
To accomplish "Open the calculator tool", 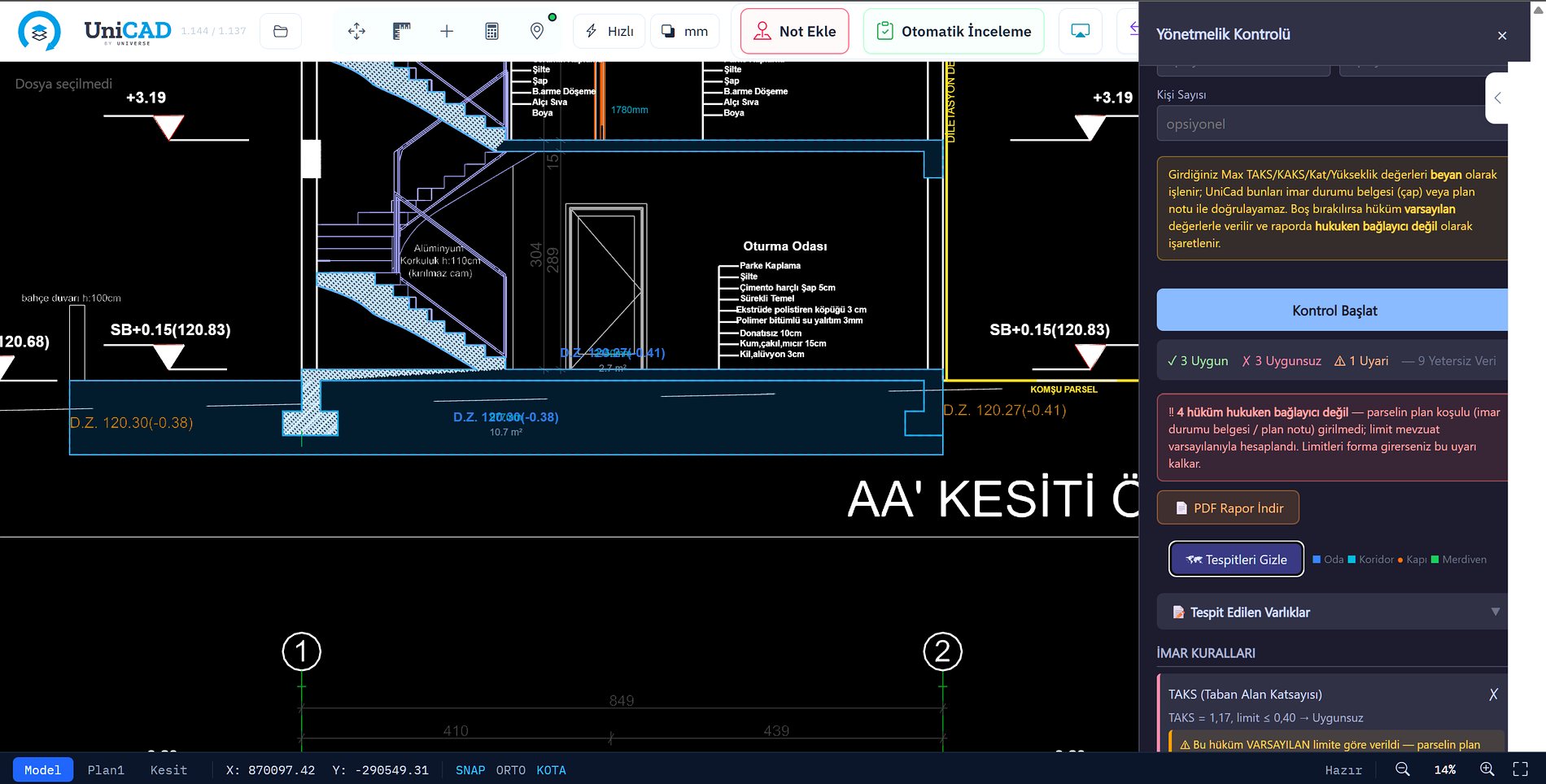I will (491, 31).
